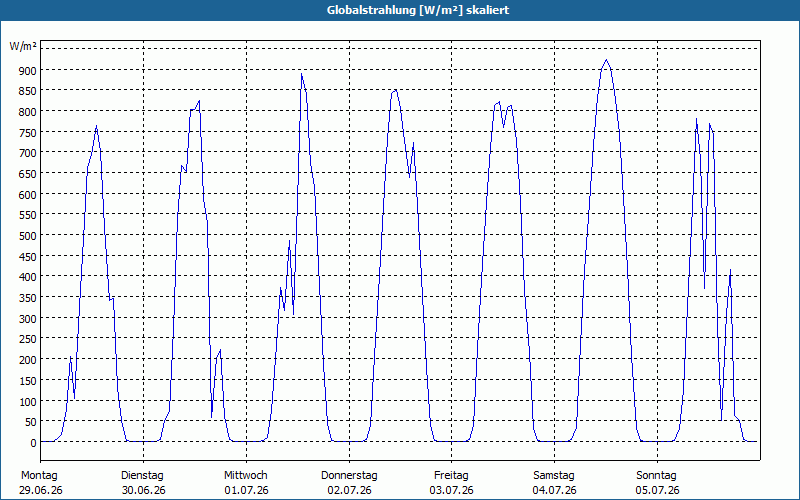The height and width of the screenshot is (500, 800).
Task: Click the date '30.06.26'
Action: tap(144, 490)
